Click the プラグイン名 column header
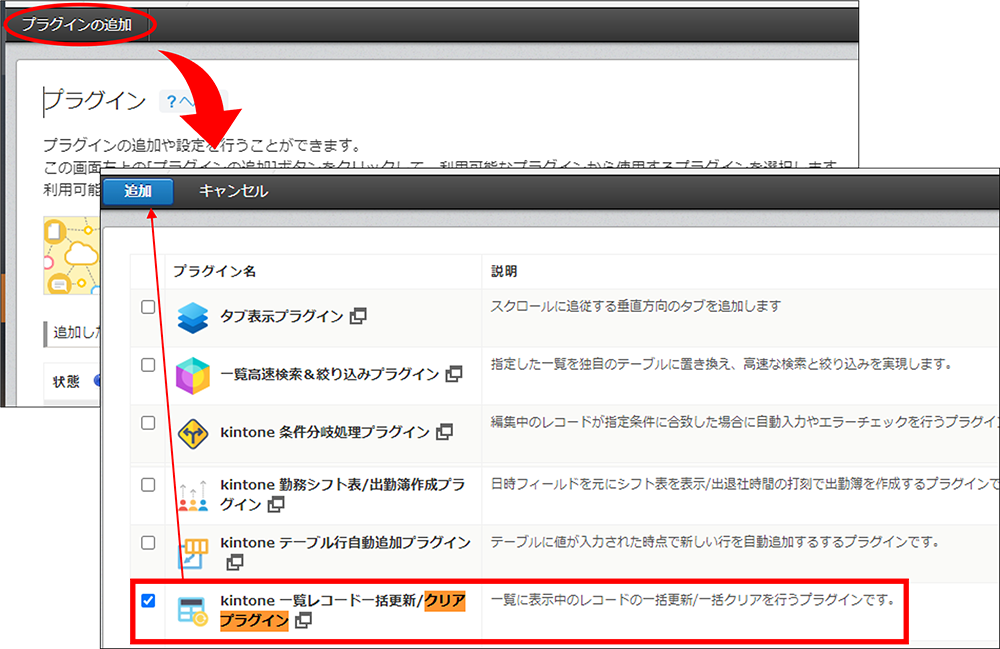This screenshot has height=649, width=1000. point(214,272)
